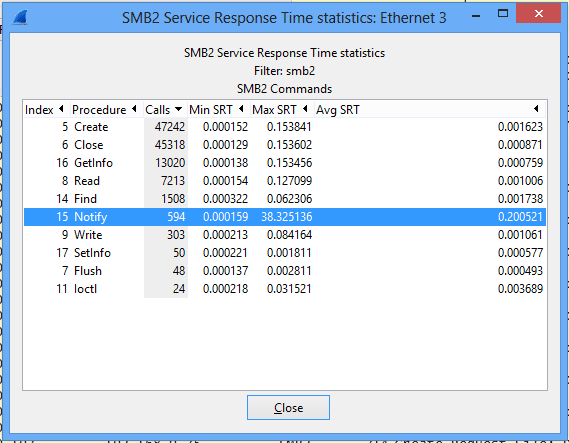Click the Max SRT value 0.127099

click(289, 181)
